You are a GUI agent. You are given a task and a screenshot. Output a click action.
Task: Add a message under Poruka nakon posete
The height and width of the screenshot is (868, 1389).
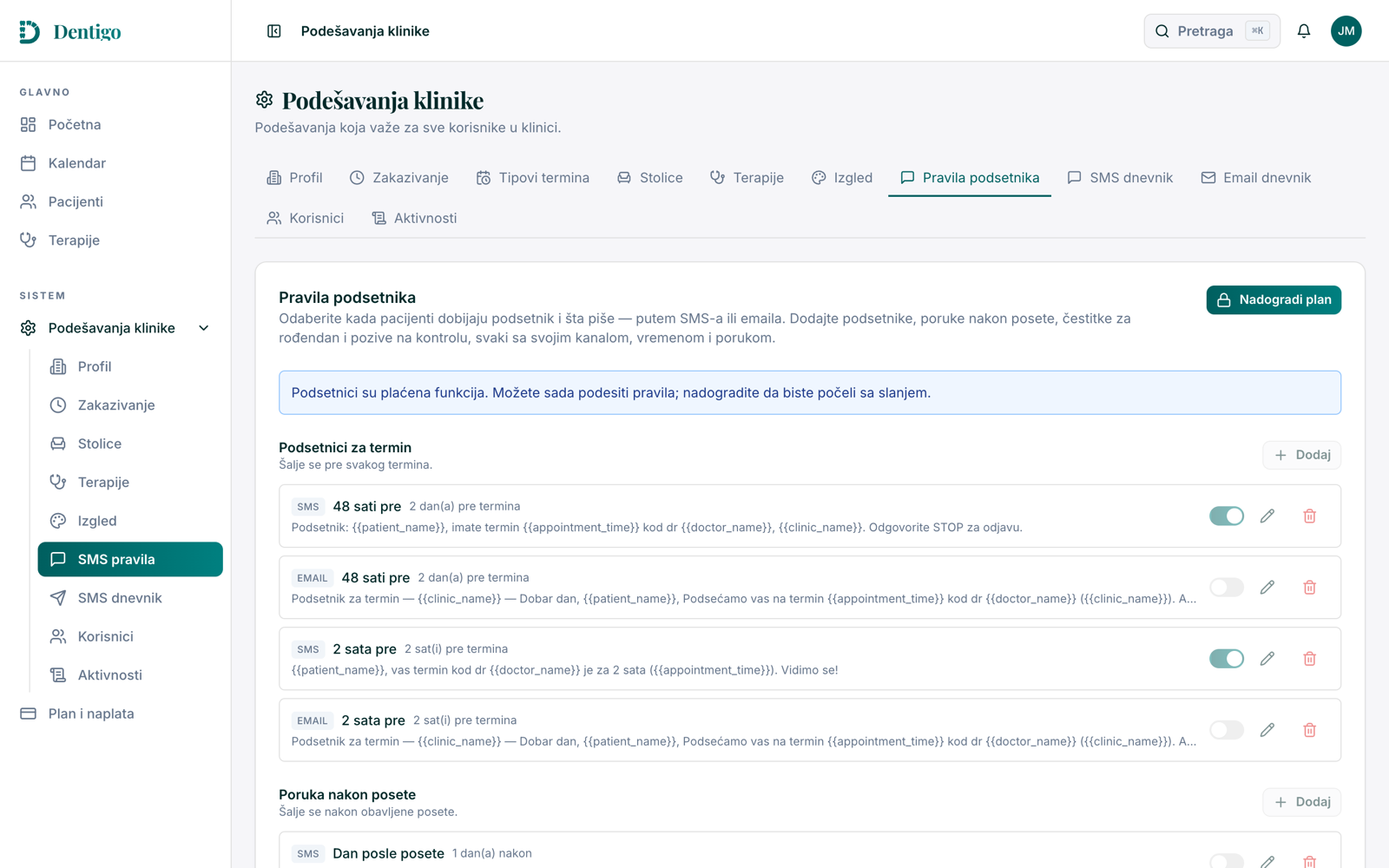[x=1301, y=802]
